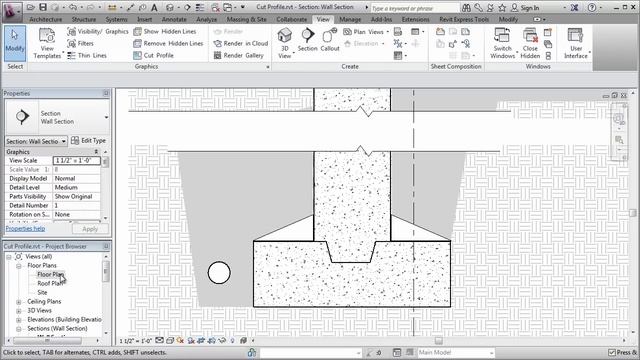640x360 pixels.
Task: Click the view scale 1 1/2" = 1'-0" on view control bar
Action: 136,341
